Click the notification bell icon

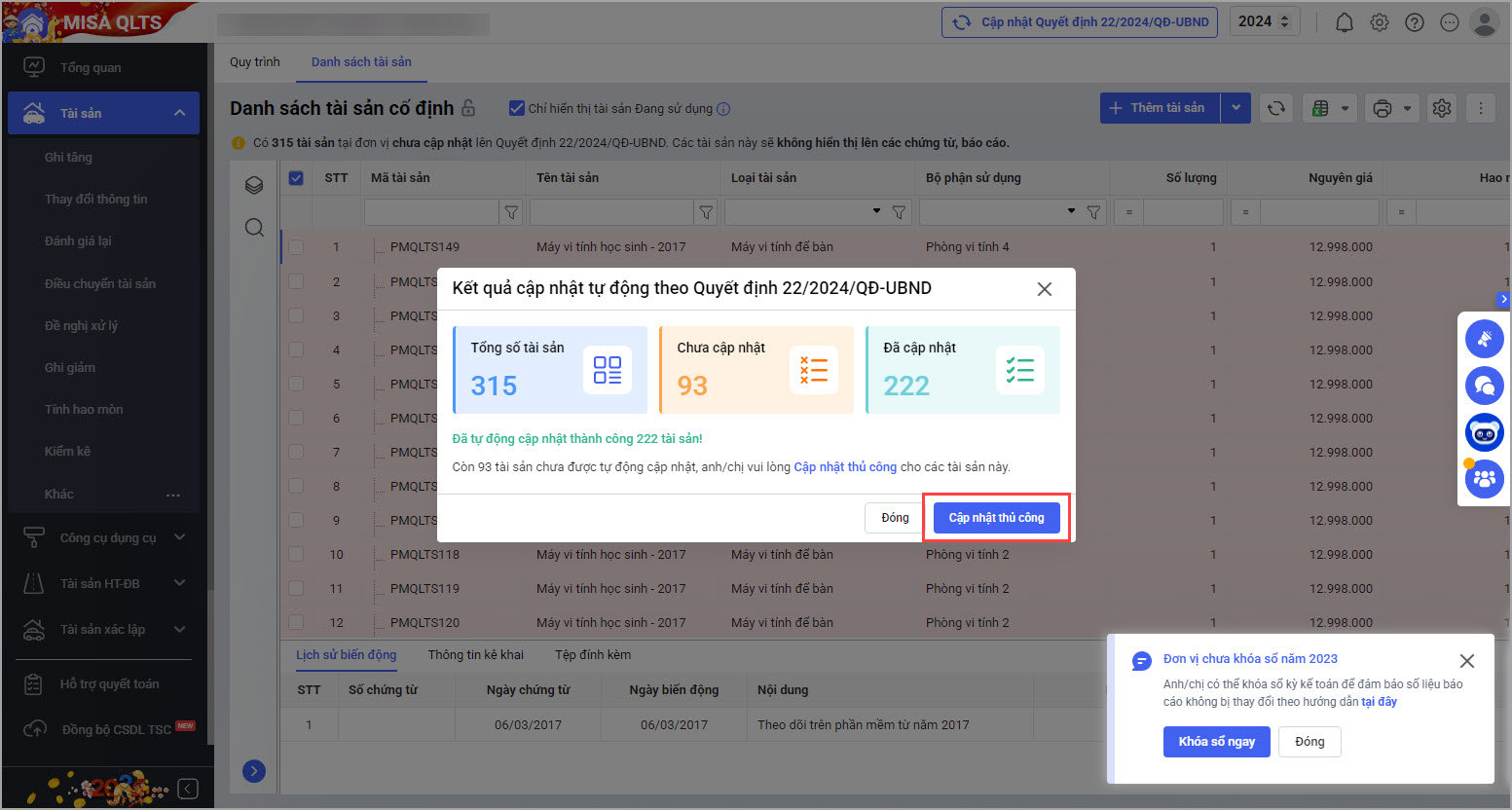pos(1344,22)
